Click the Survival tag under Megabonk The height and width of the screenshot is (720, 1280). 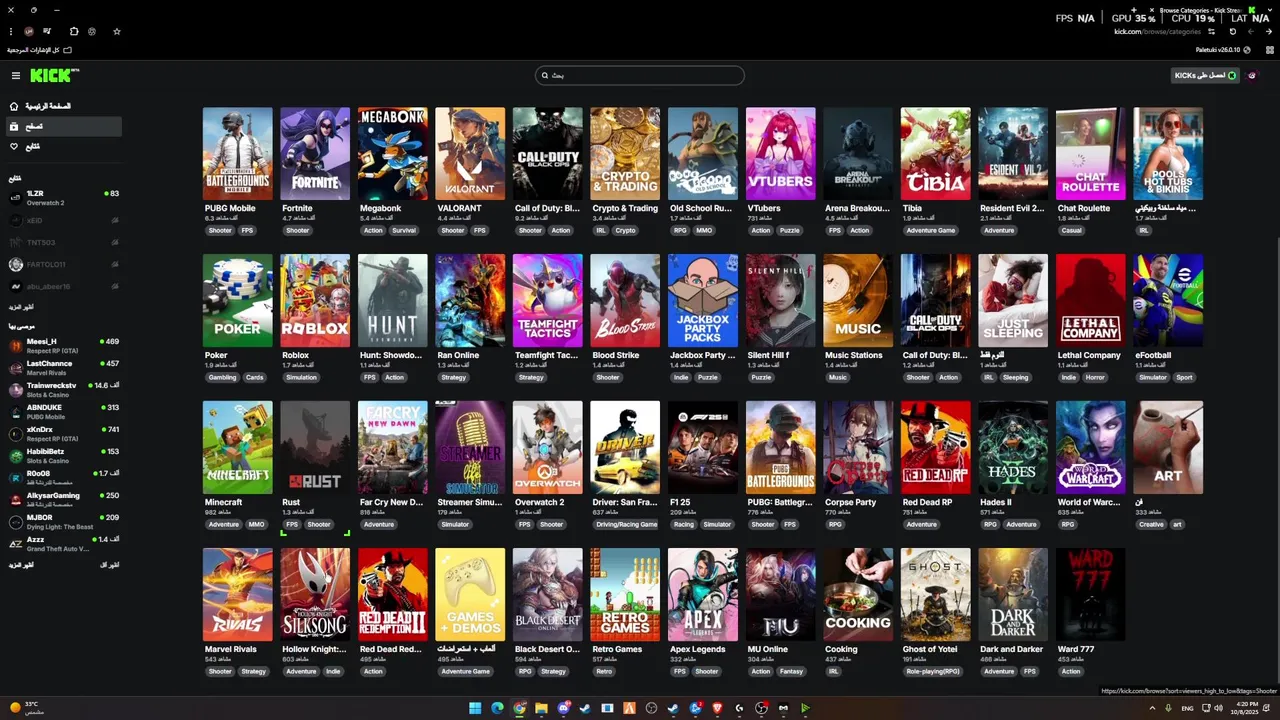pos(404,230)
